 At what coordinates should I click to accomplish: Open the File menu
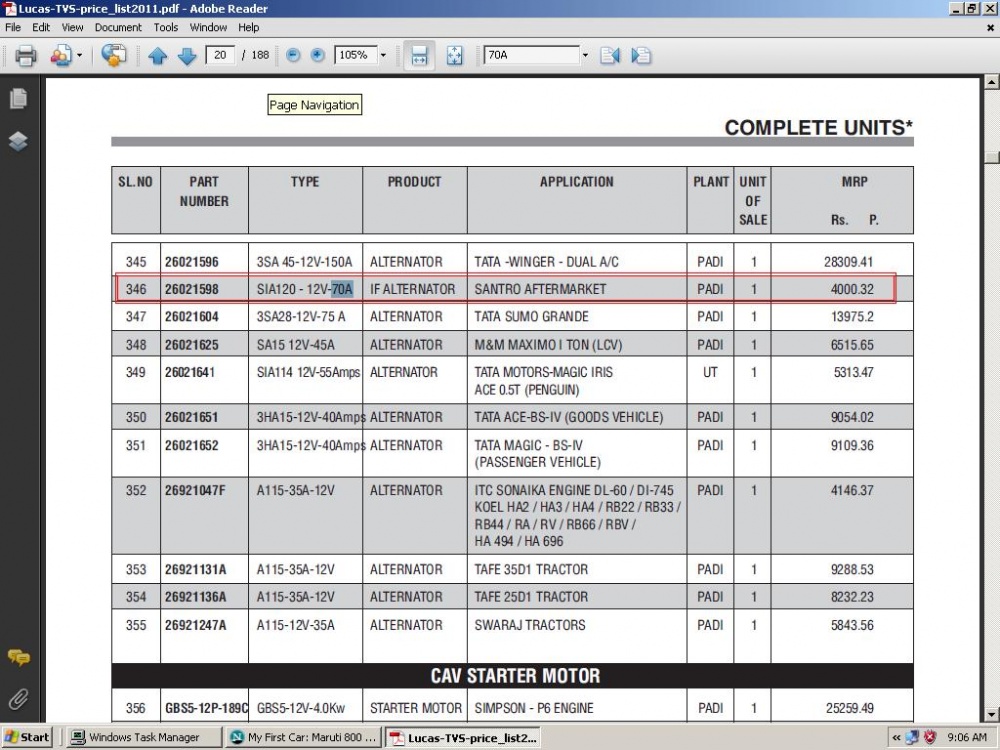(x=13, y=27)
